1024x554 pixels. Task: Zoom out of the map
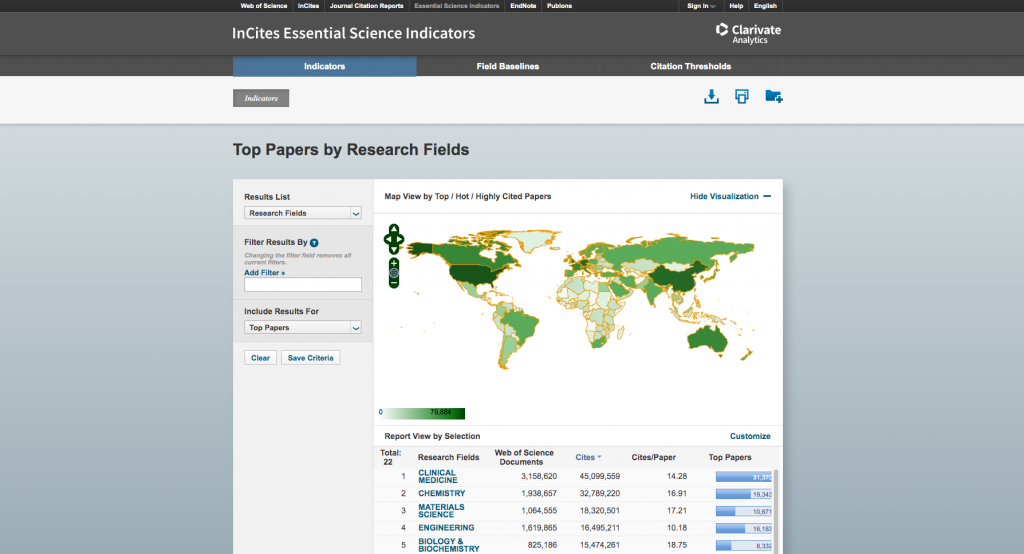tap(394, 283)
